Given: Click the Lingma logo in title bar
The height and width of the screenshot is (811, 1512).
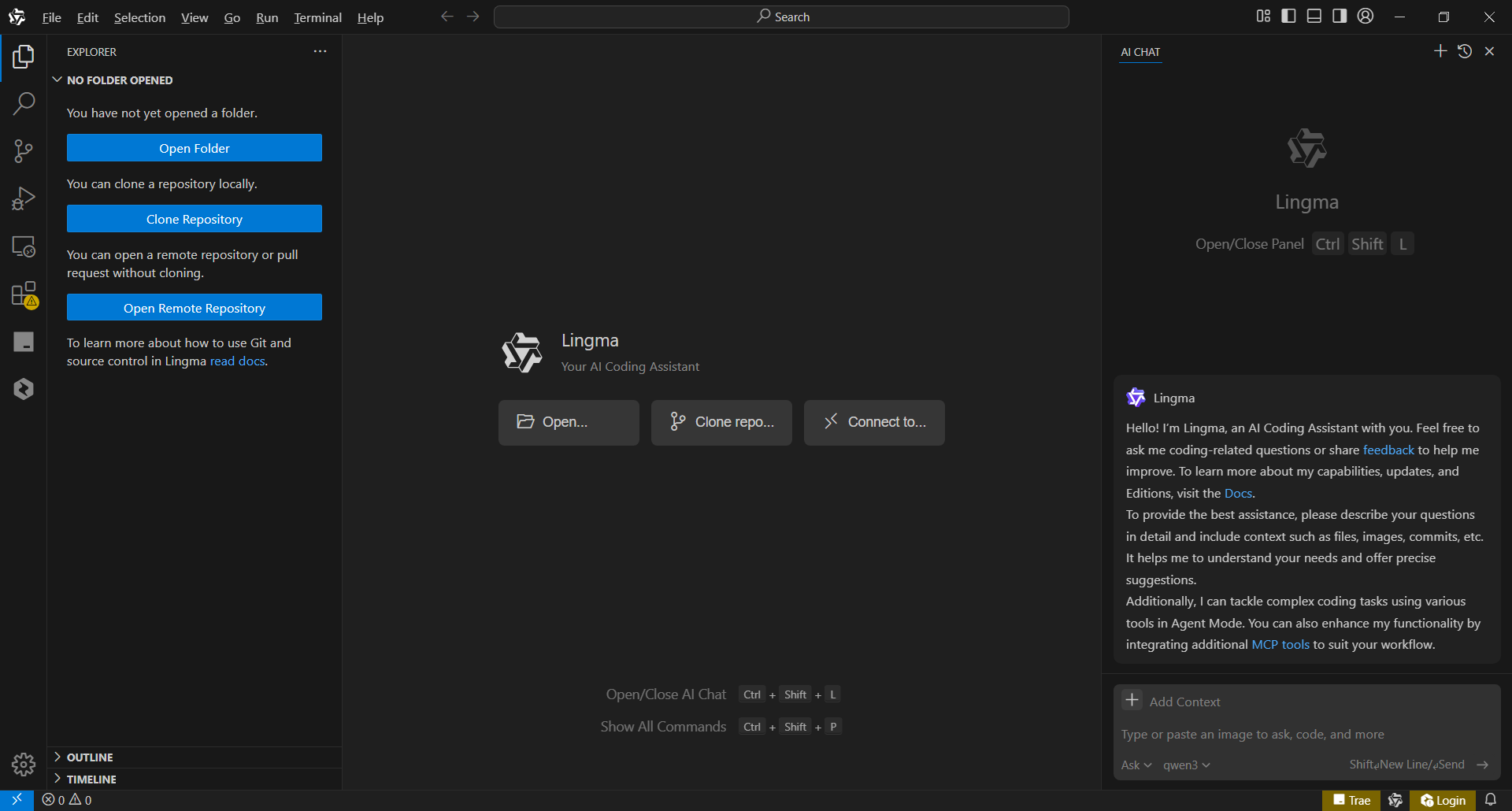Looking at the screenshot, I should coord(17,17).
